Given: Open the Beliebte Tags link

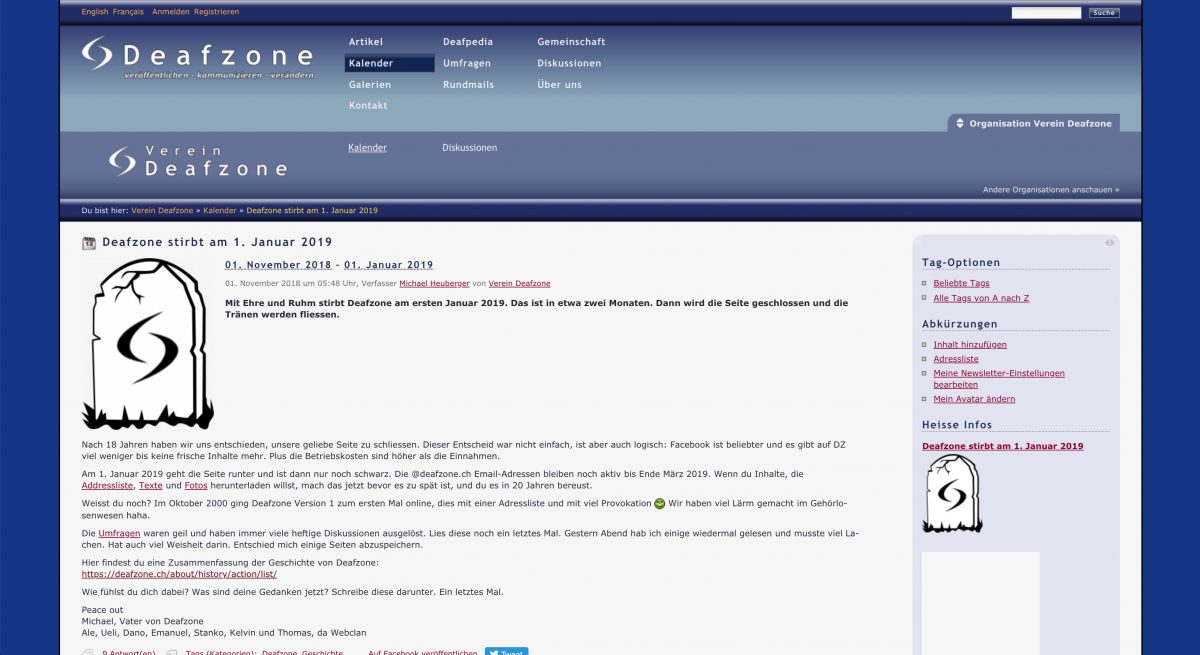Looking at the screenshot, I should (961, 284).
